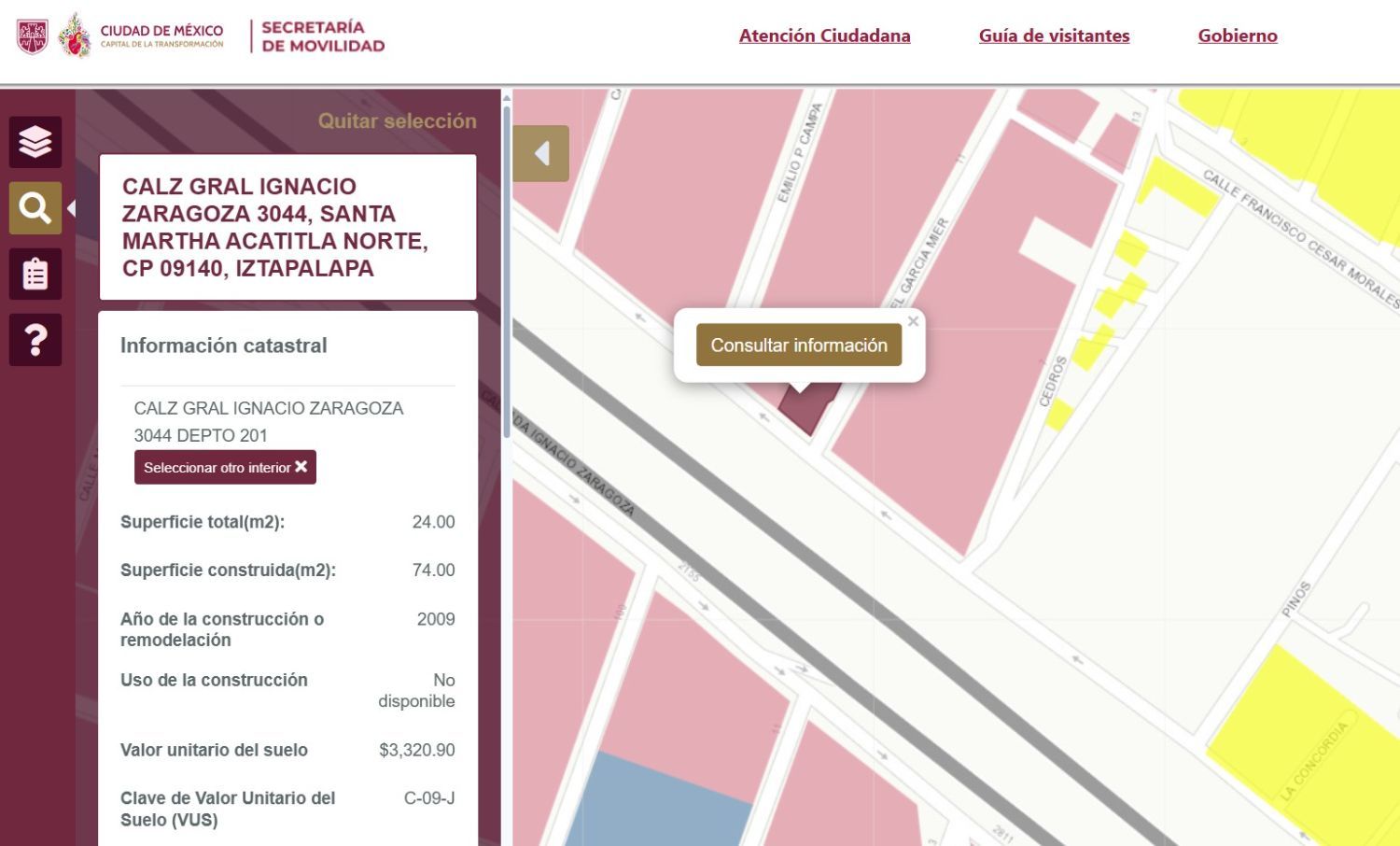The width and height of the screenshot is (1400, 846).
Task: Click the side panel vertical scrollbar
Action: 507,271
